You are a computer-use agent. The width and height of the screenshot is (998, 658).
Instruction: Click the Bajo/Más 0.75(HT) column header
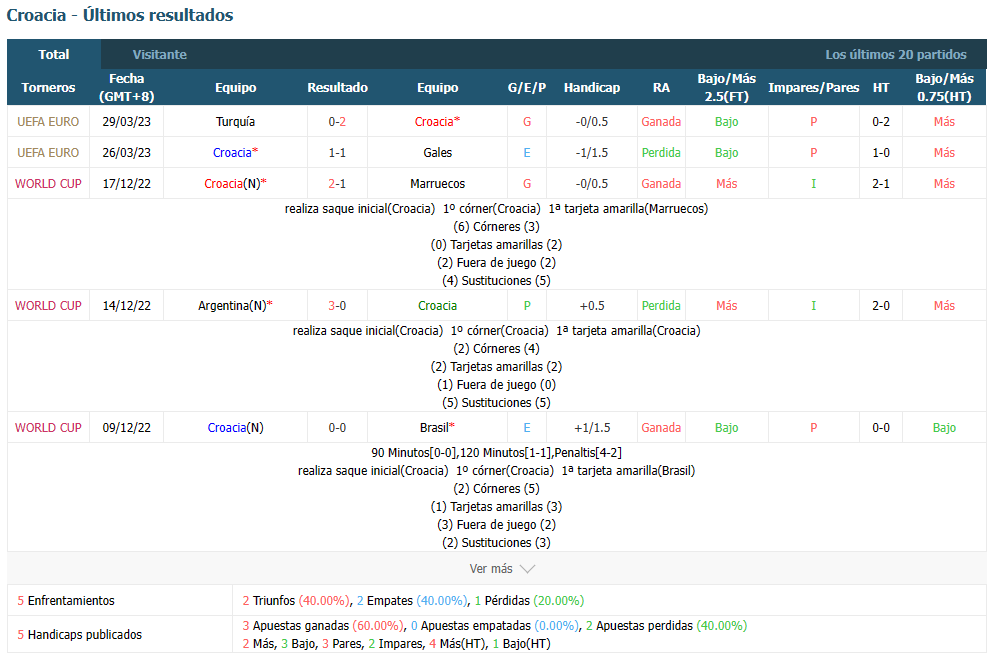pyautogui.click(x=945, y=88)
